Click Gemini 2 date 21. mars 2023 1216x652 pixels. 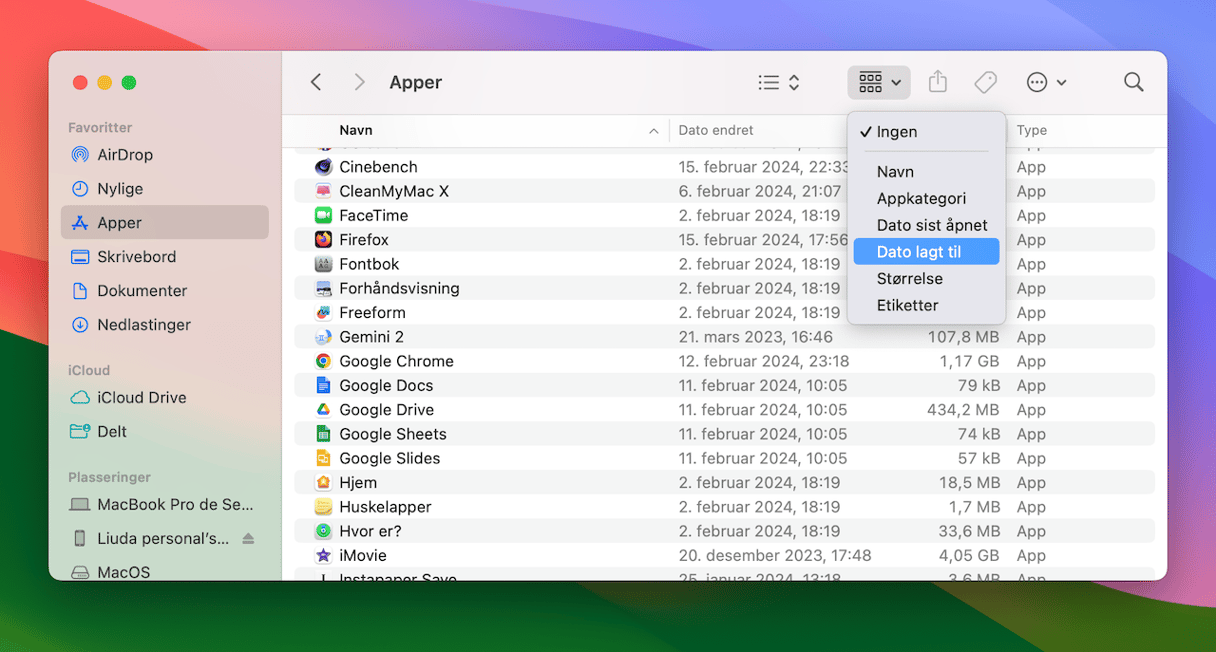755,337
